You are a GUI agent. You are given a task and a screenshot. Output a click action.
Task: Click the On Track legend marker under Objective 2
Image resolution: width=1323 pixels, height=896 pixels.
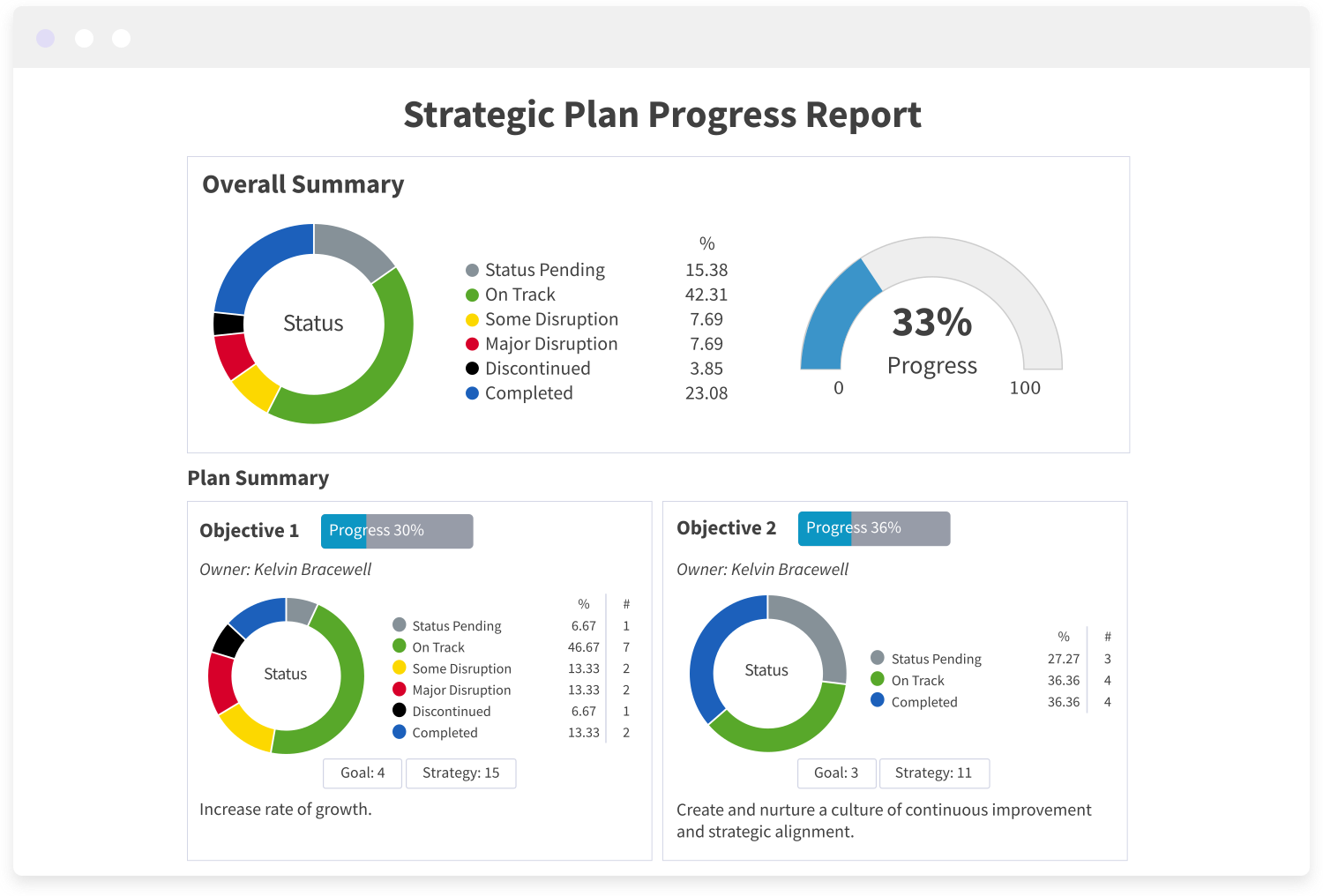[x=877, y=680]
